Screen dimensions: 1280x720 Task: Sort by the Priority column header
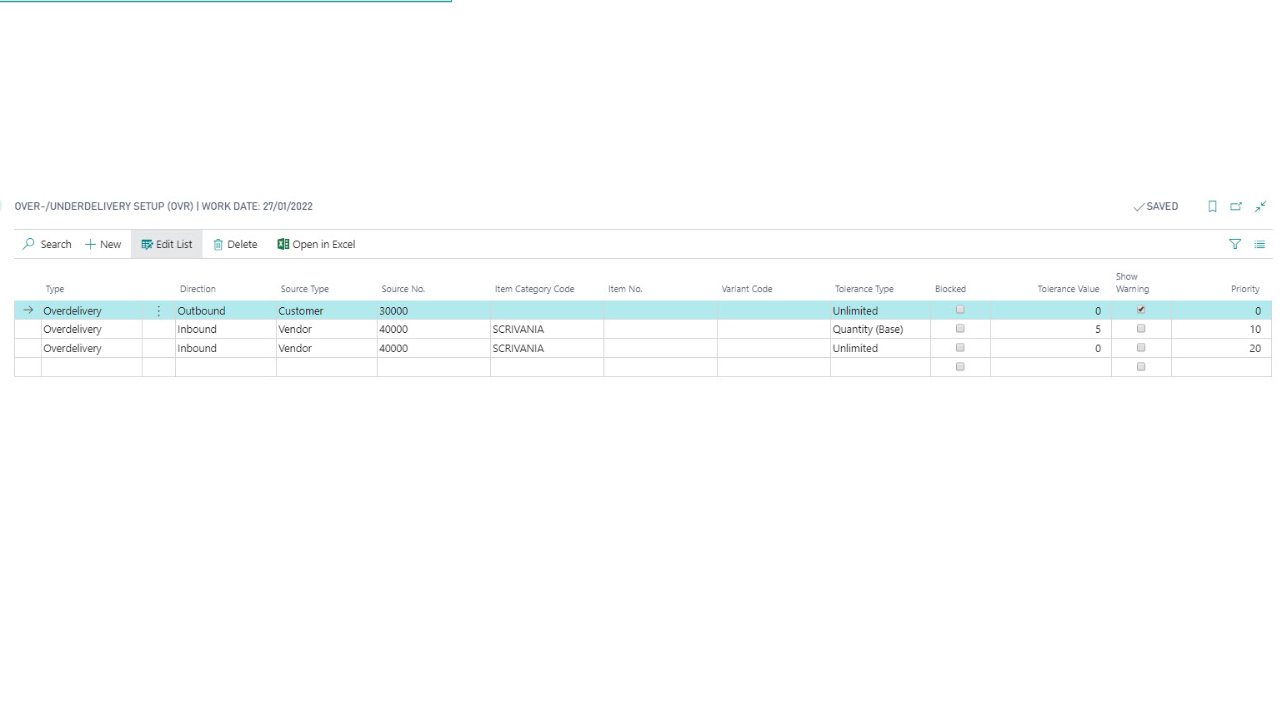click(x=1245, y=289)
